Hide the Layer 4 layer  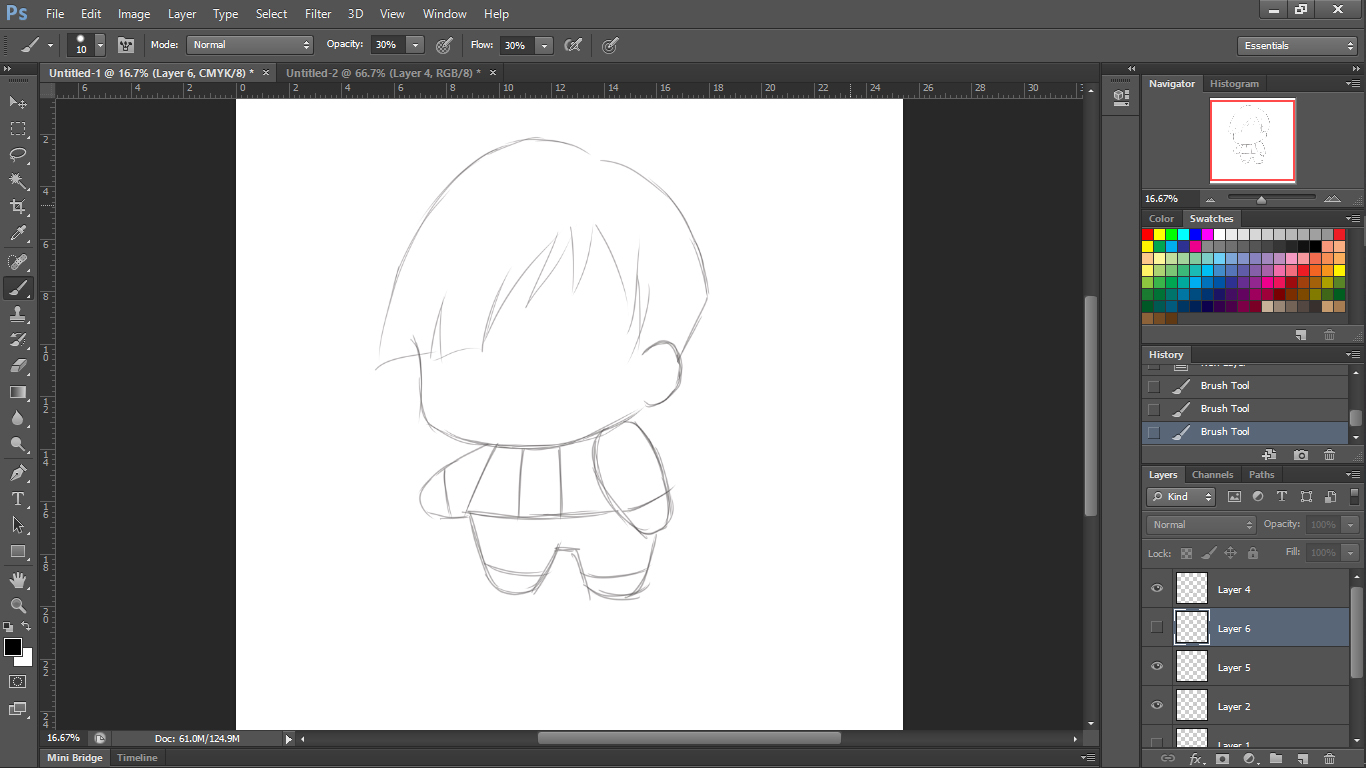click(1156, 589)
